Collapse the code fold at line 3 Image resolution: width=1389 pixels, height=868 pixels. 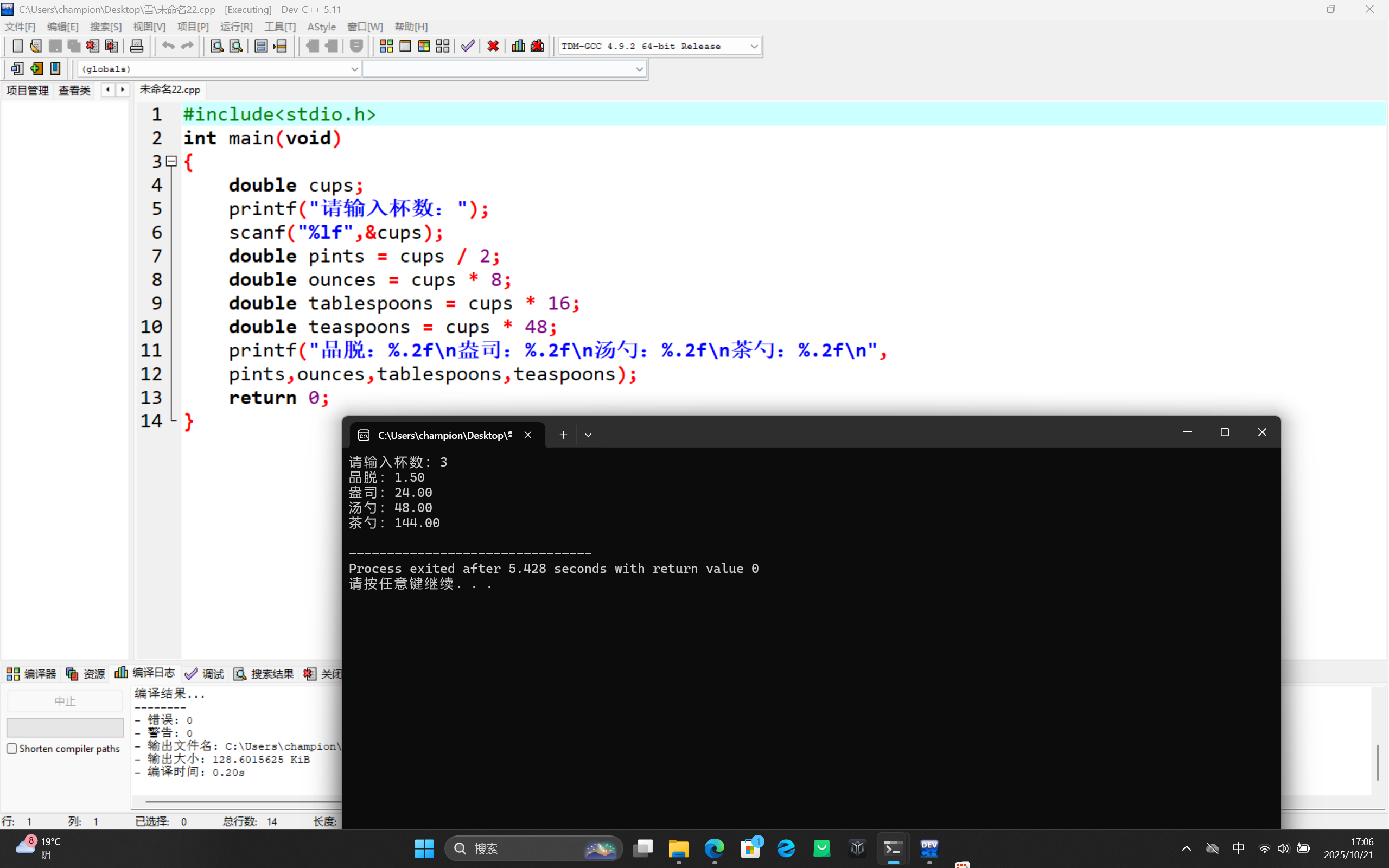(x=171, y=161)
